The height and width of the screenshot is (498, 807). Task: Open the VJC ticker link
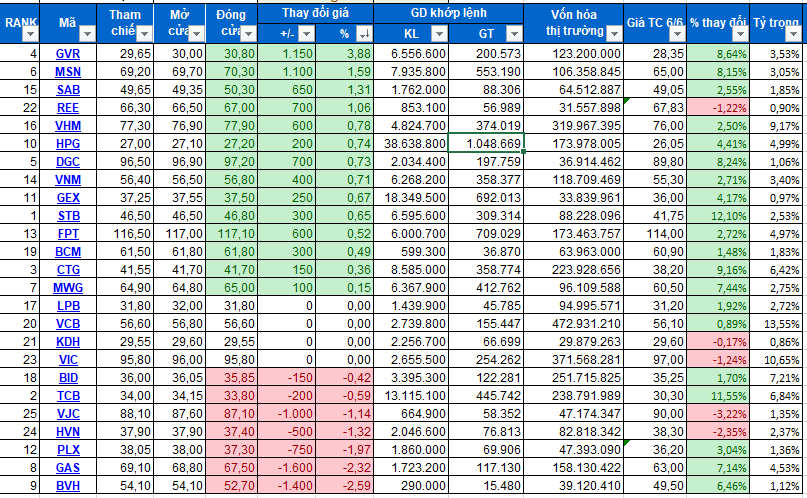click(x=68, y=414)
